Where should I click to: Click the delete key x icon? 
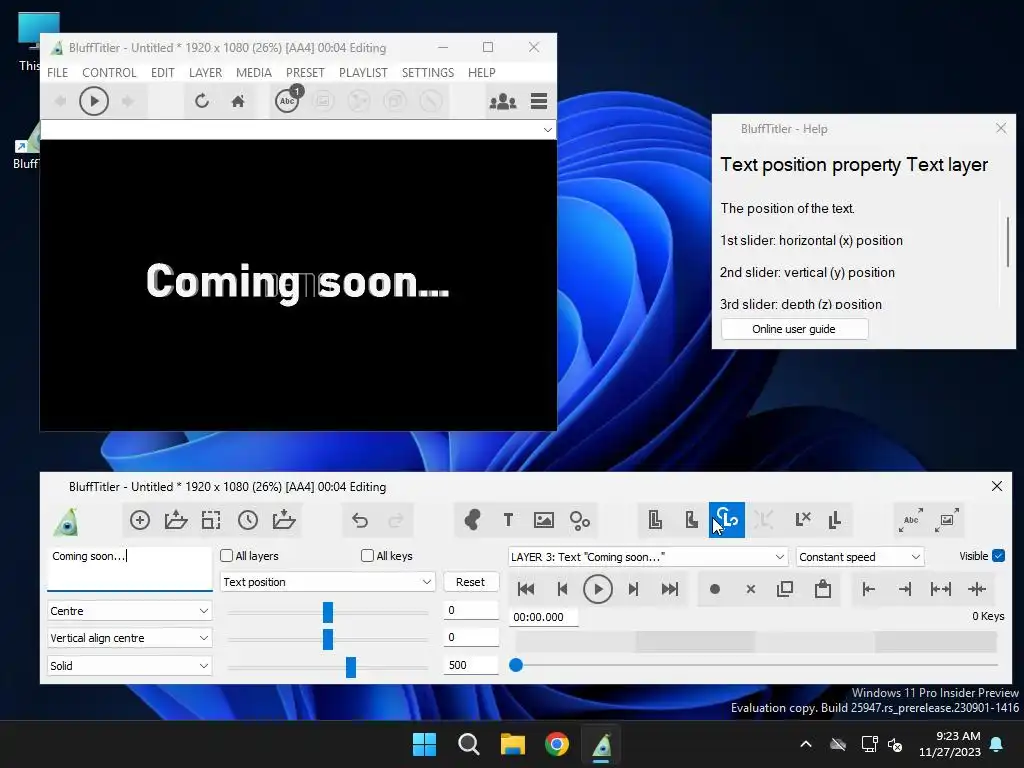click(750, 590)
